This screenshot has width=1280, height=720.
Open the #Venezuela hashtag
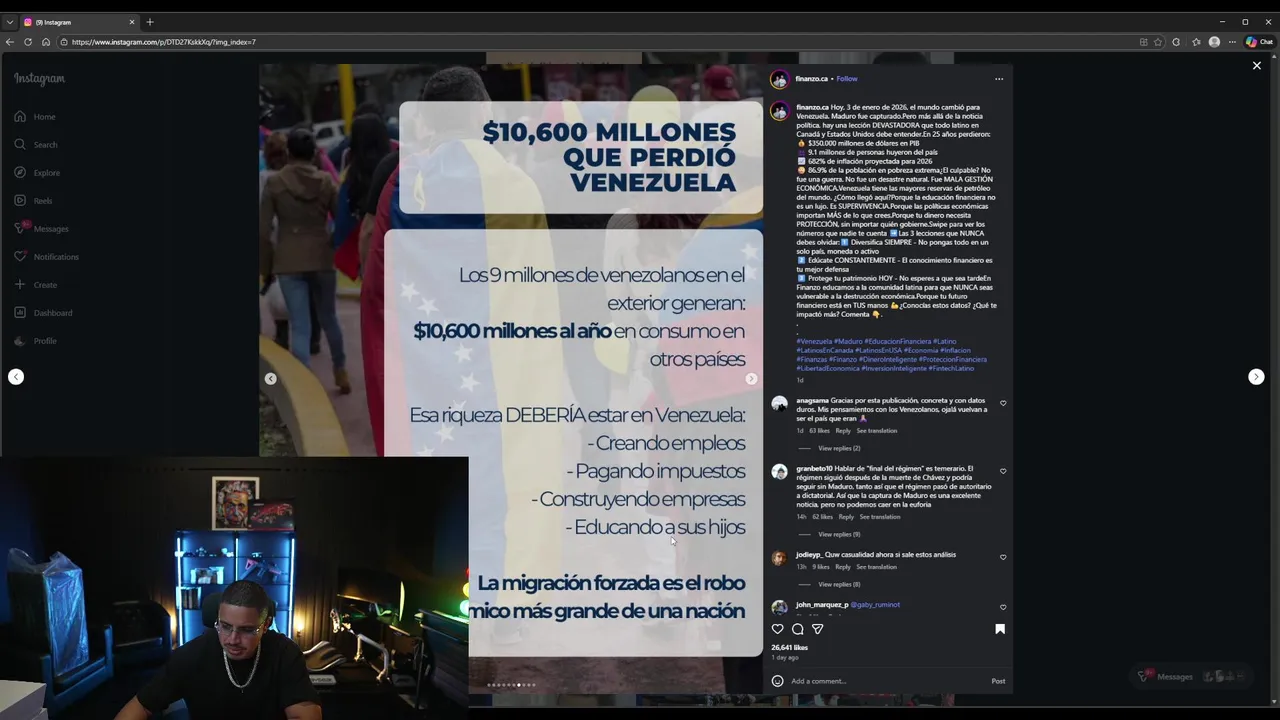[814, 342]
